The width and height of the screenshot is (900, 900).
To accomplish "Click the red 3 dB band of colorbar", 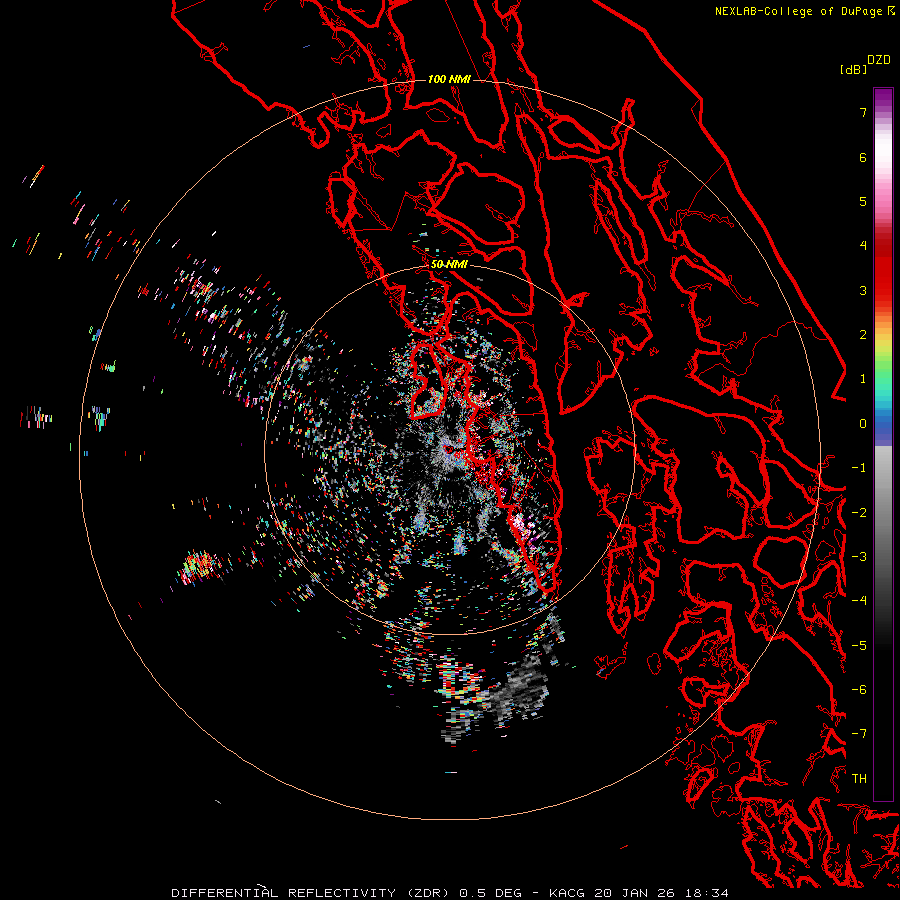I will 883,281.
